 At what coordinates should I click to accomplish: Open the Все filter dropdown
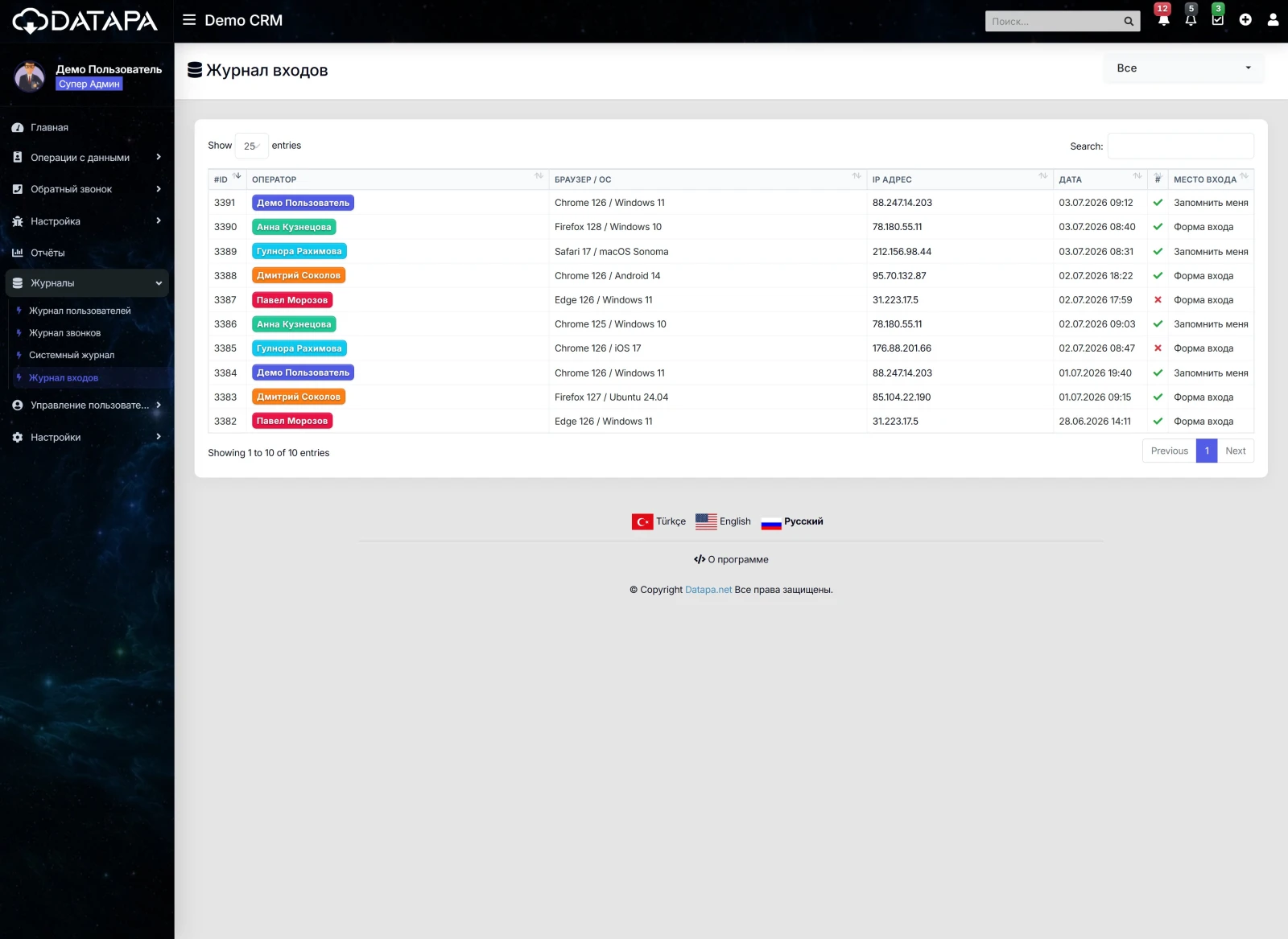(x=1183, y=68)
